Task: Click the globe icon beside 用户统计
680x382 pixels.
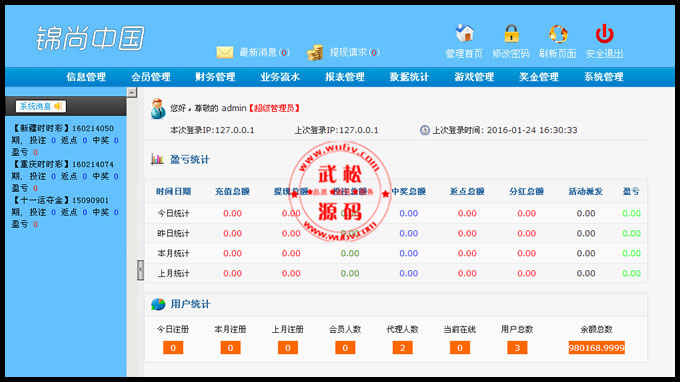Action: point(158,304)
